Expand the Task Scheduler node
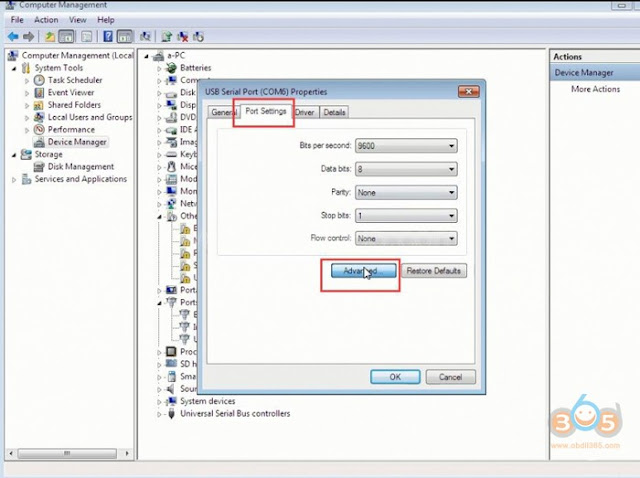Image resolution: width=640 pixels, height=478 pixels. 27,81
